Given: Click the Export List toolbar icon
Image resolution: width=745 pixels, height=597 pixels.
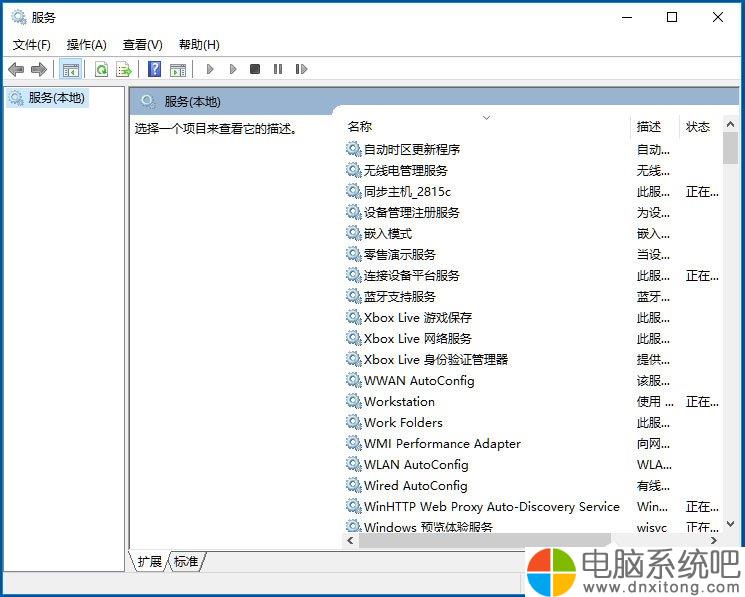Looking at the screenshot, I should (x=124, y=69).
